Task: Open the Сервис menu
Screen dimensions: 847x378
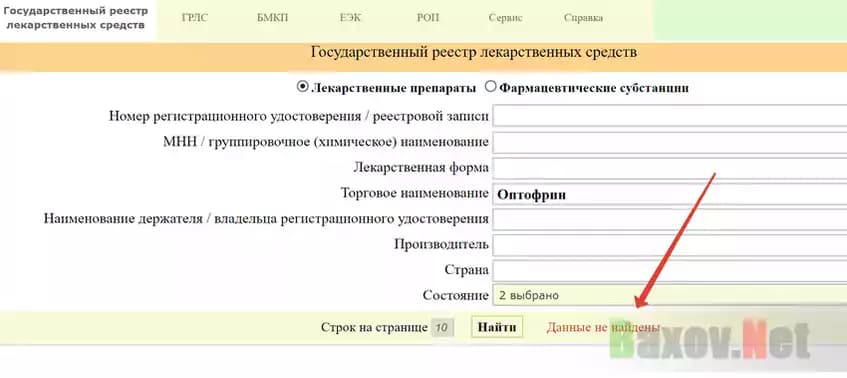Action: tap(506, 18)
